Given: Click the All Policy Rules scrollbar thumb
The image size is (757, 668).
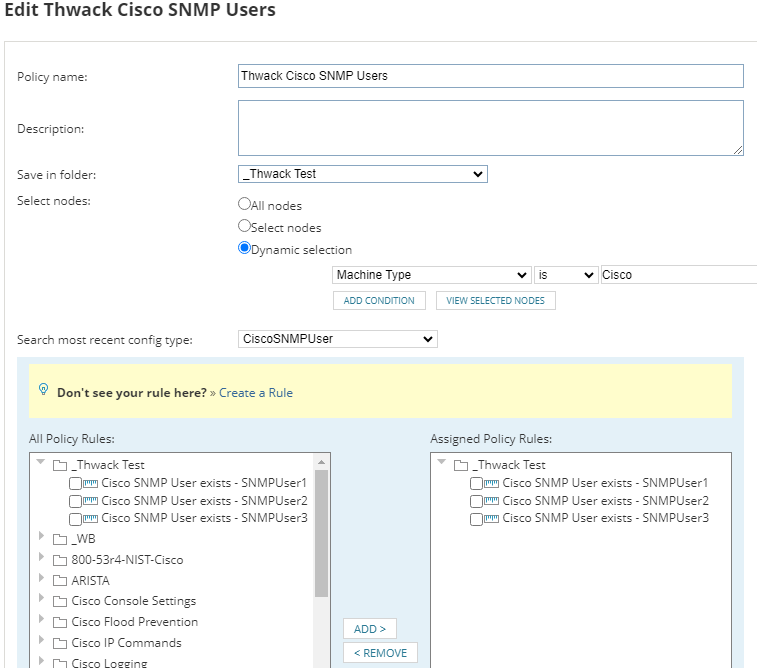Looking at the screenshot, I should coord(322,533).
